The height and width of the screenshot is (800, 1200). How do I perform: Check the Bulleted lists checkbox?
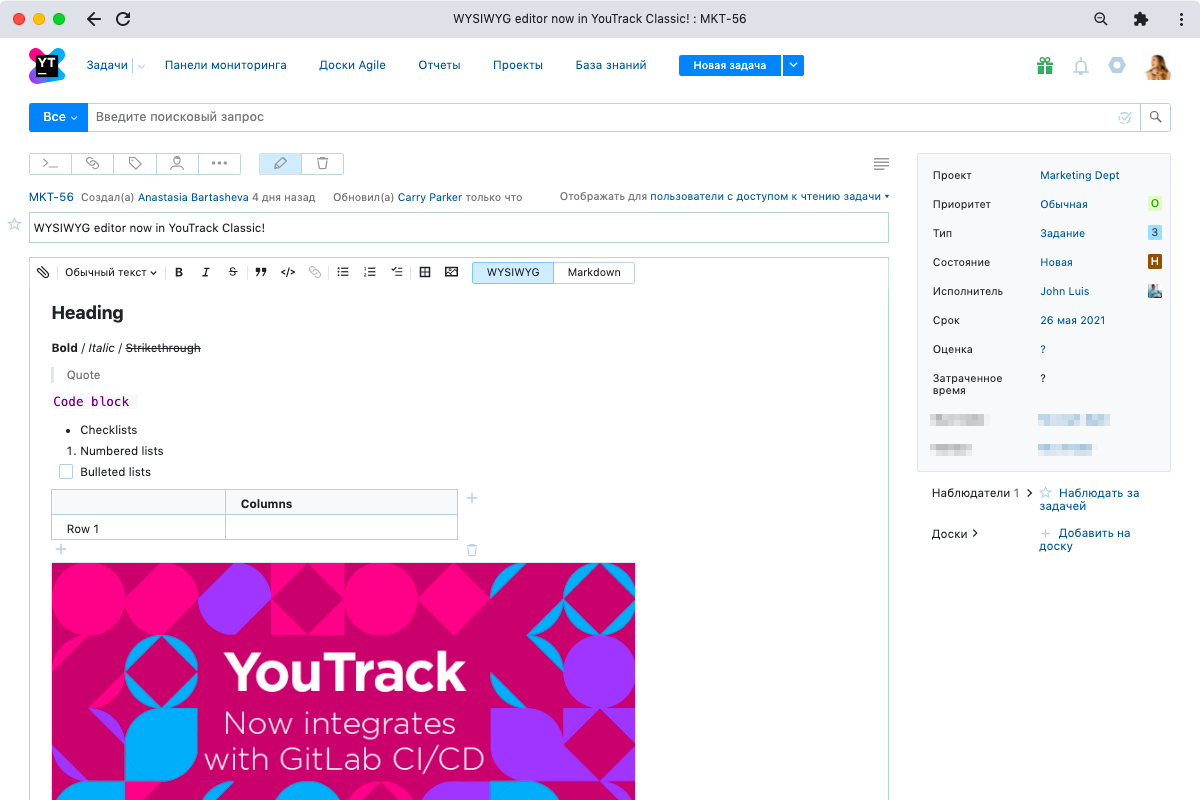66,472
